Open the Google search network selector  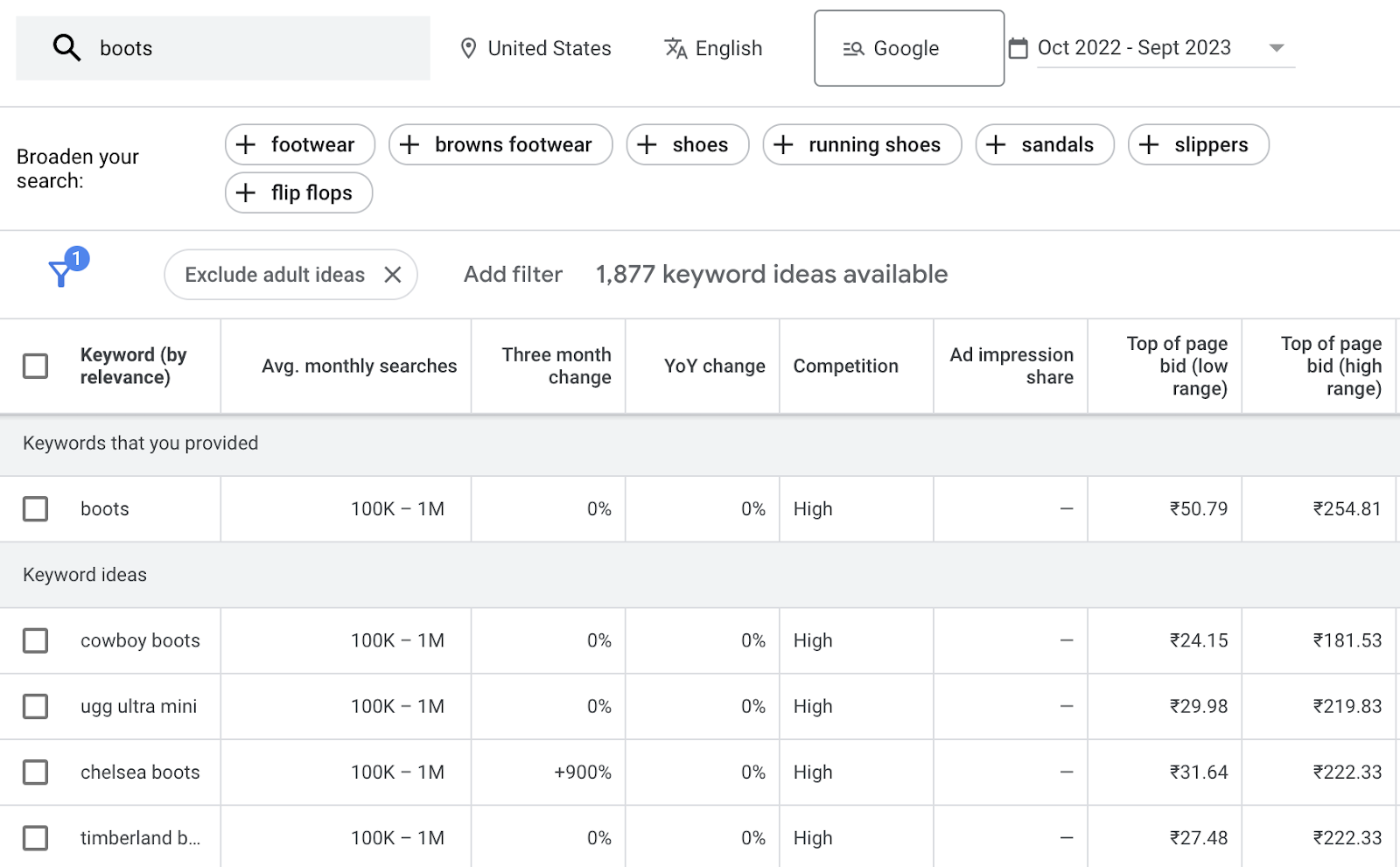(909, 48)
